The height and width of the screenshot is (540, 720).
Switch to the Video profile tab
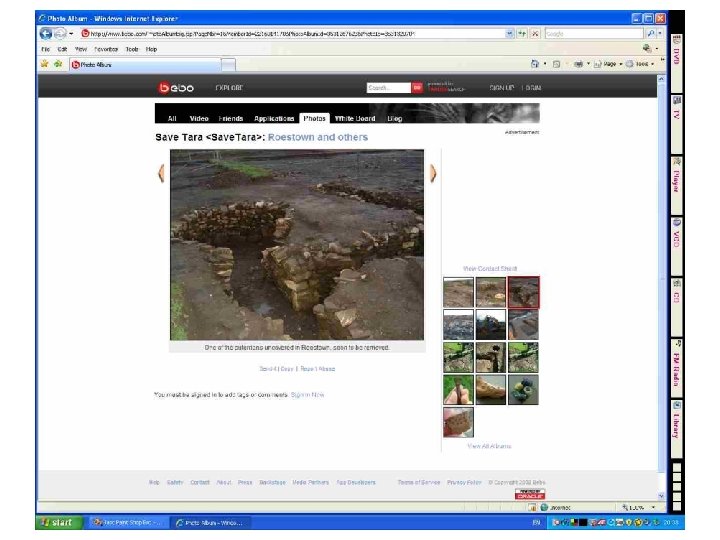coord(199,118)
